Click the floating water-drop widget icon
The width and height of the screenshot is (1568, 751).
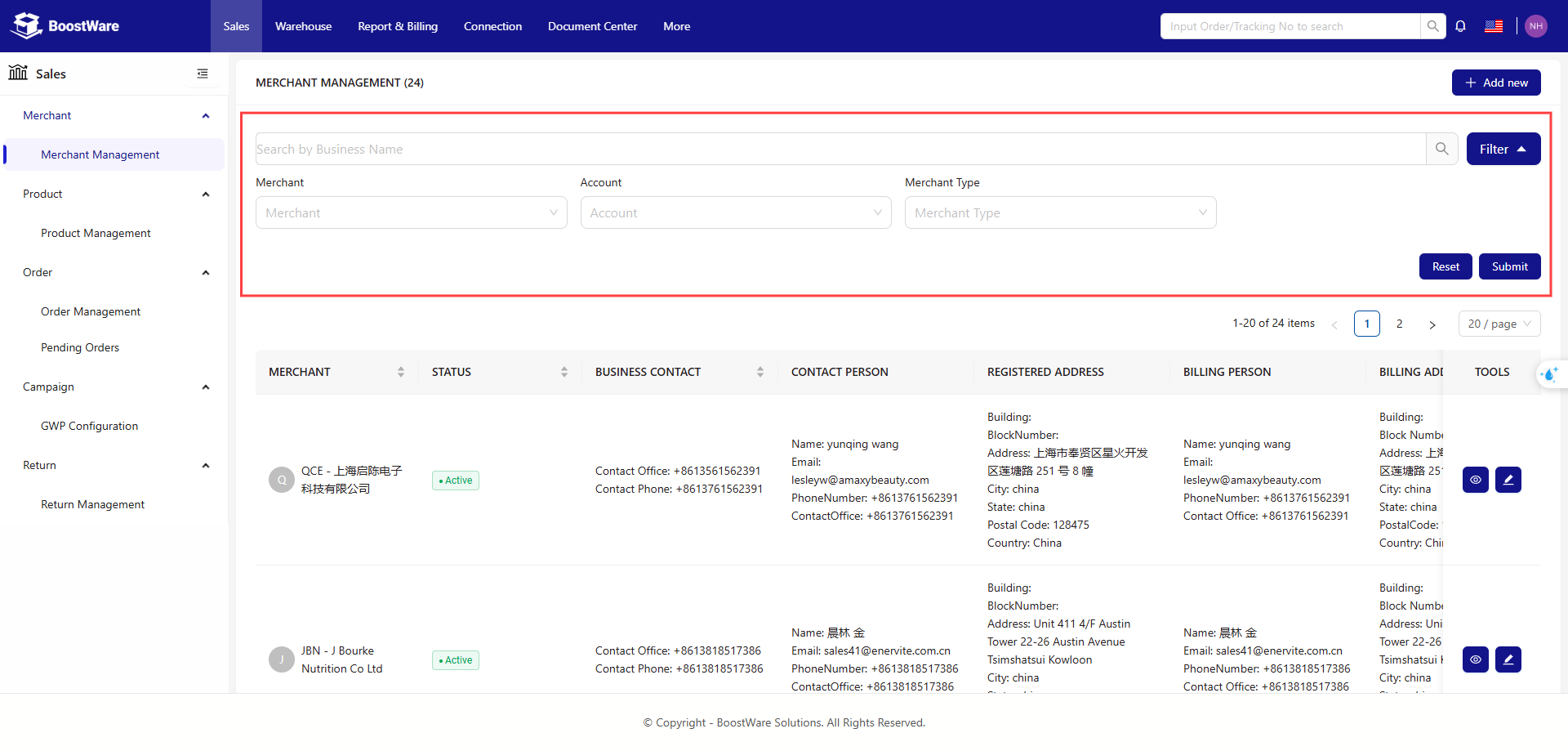tap(1549, 374)
